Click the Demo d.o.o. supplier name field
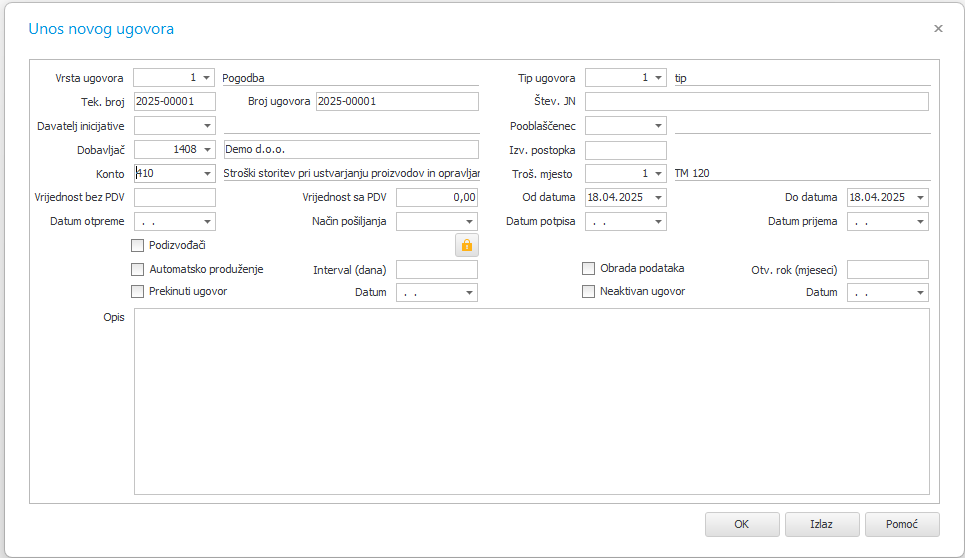The height and width of the screenshot is (558, 965). [x=351, y=149]
